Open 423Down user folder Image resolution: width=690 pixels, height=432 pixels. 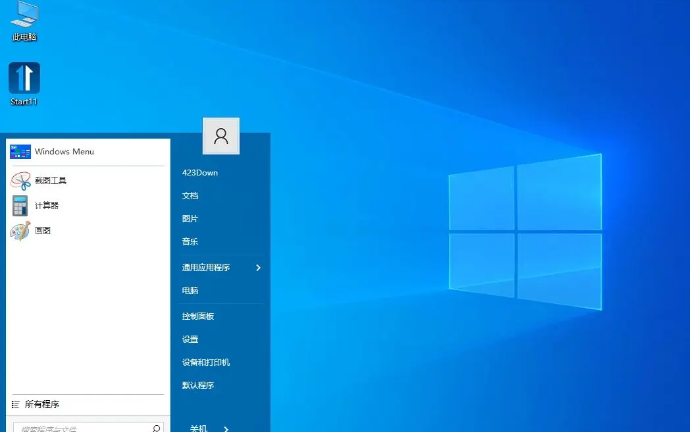(200, 173)
